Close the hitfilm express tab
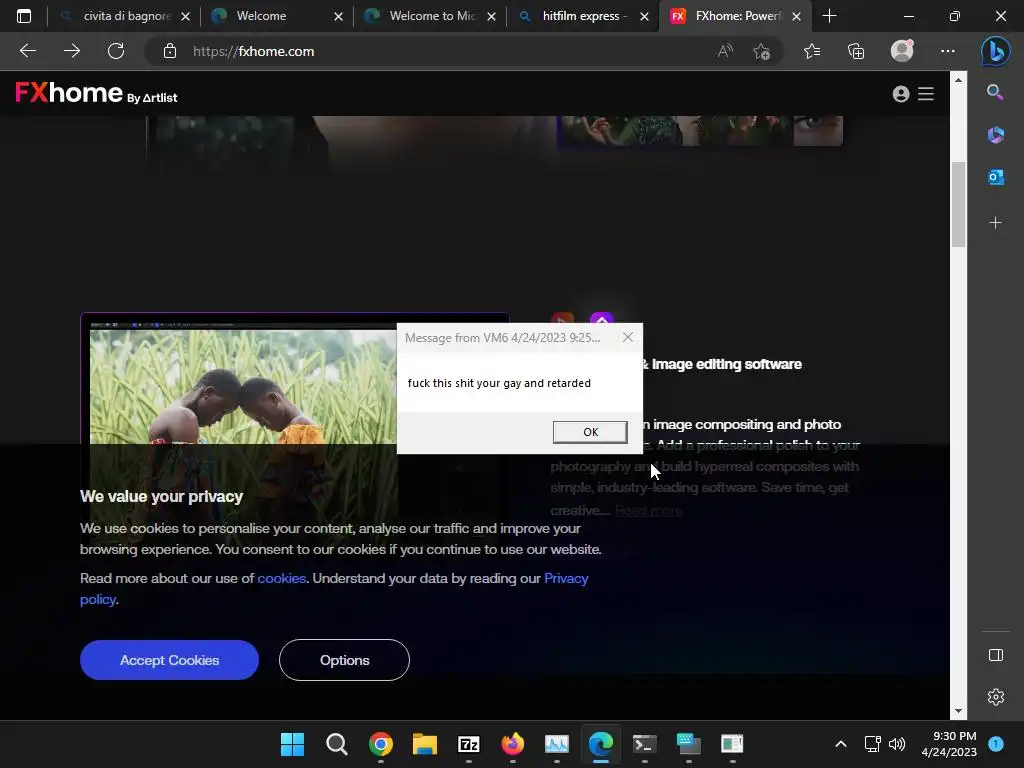Screen dimensions: 1024x768 click(x=644, y=16)
